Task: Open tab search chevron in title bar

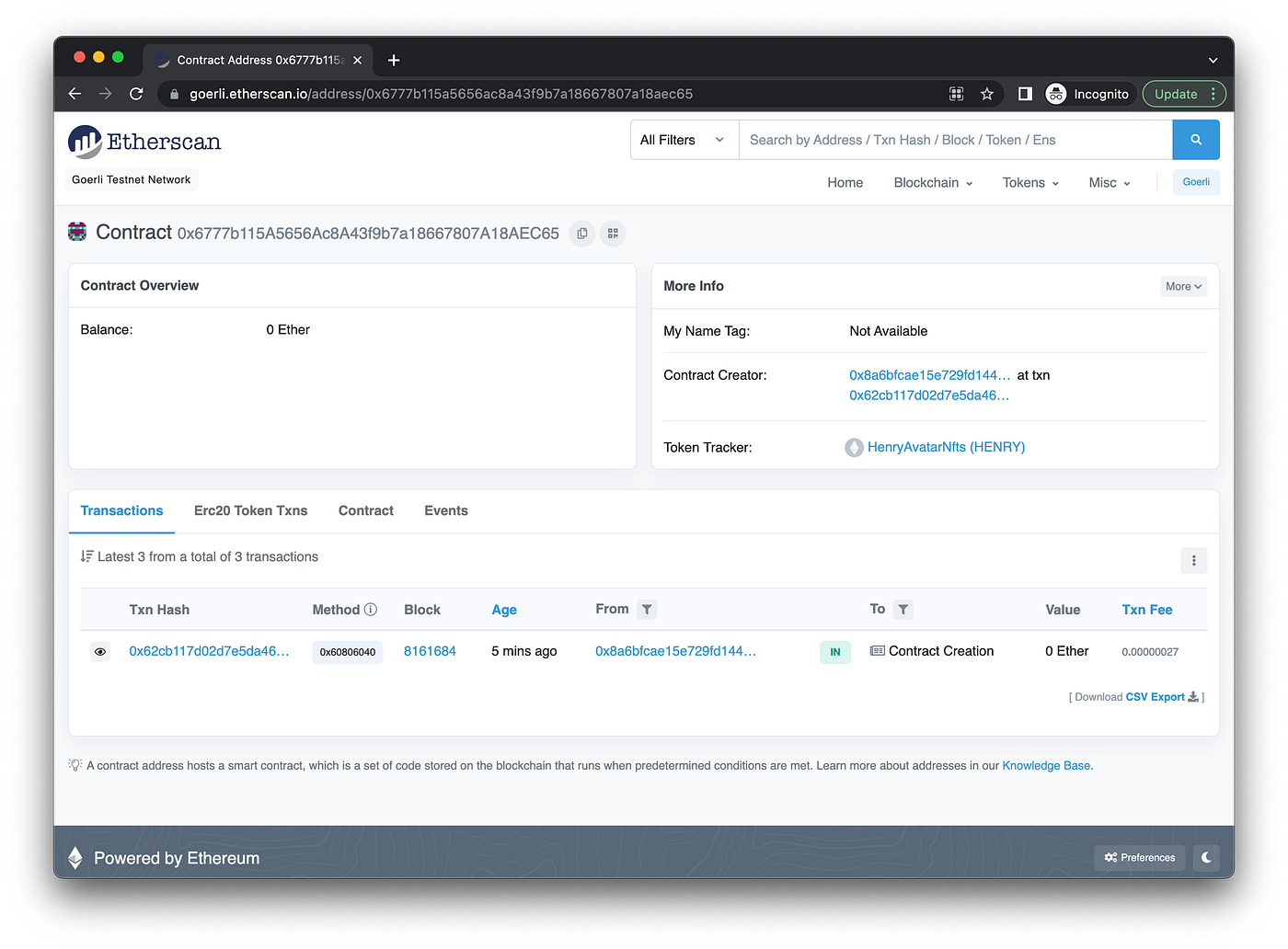Action: (x=1213, y=60)
